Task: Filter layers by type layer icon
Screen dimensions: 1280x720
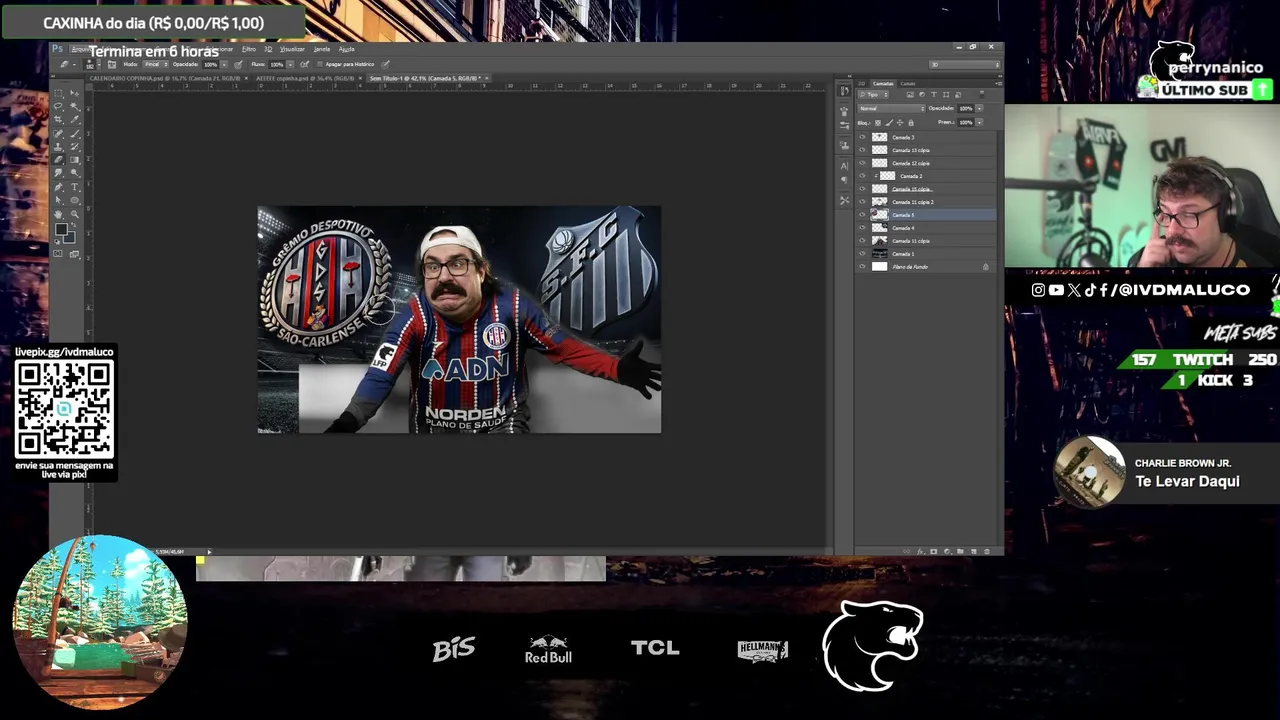Action: (934, 94)
